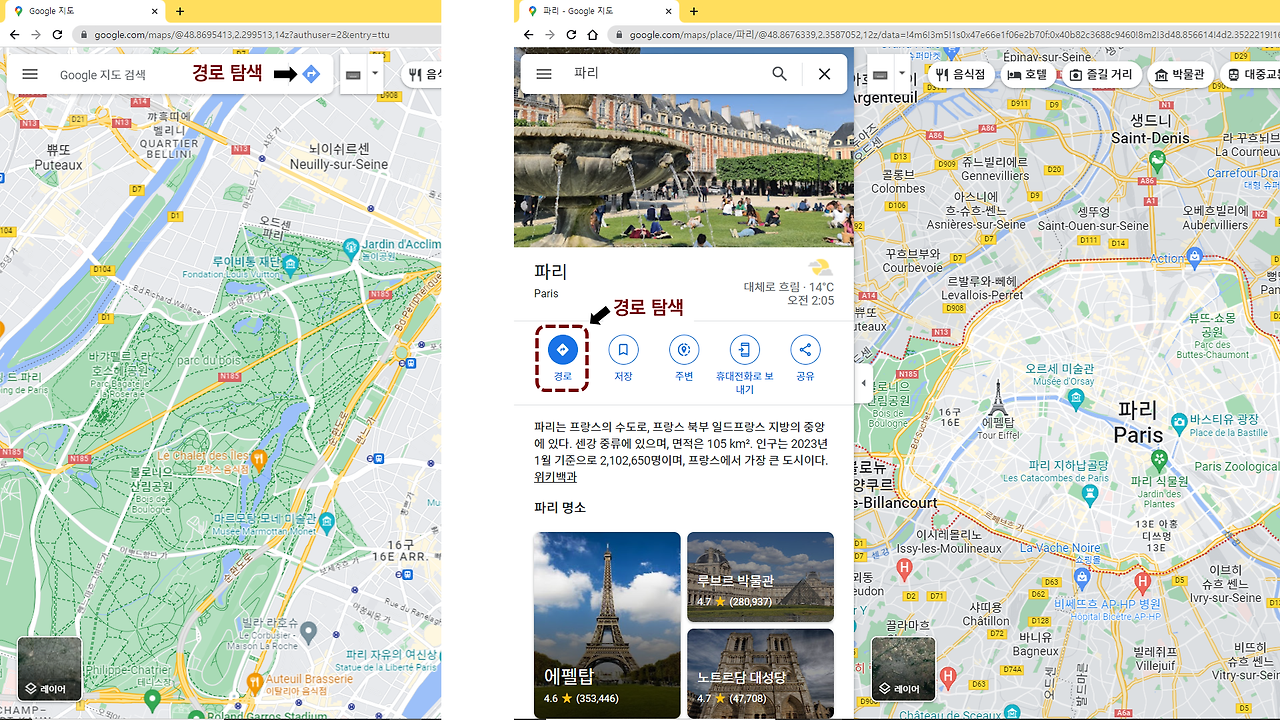Click the 공유 share button
The image size is (1280, 720).
pos(805,357)
